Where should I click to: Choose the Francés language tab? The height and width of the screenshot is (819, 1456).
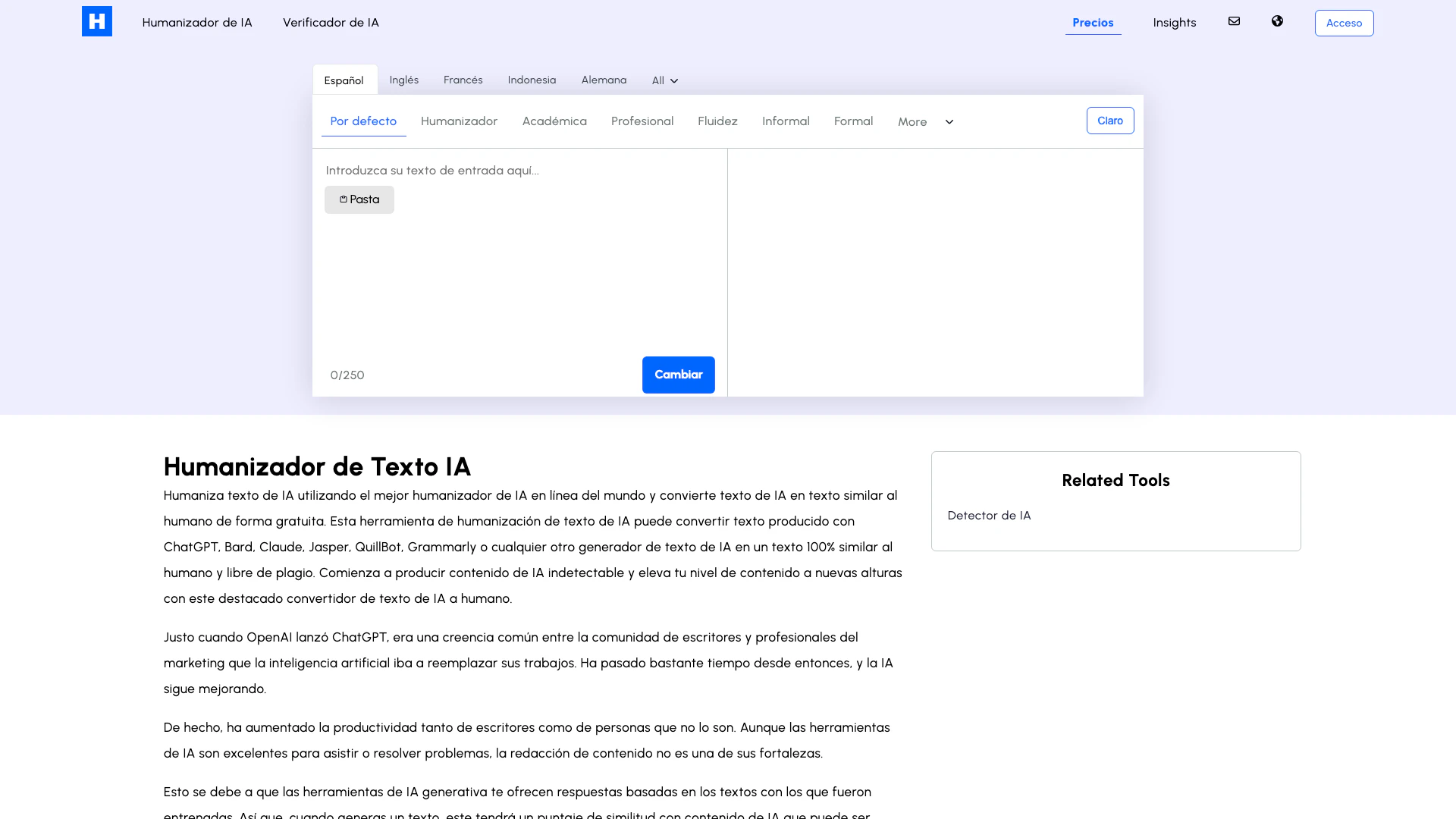(x=463, y=80)
